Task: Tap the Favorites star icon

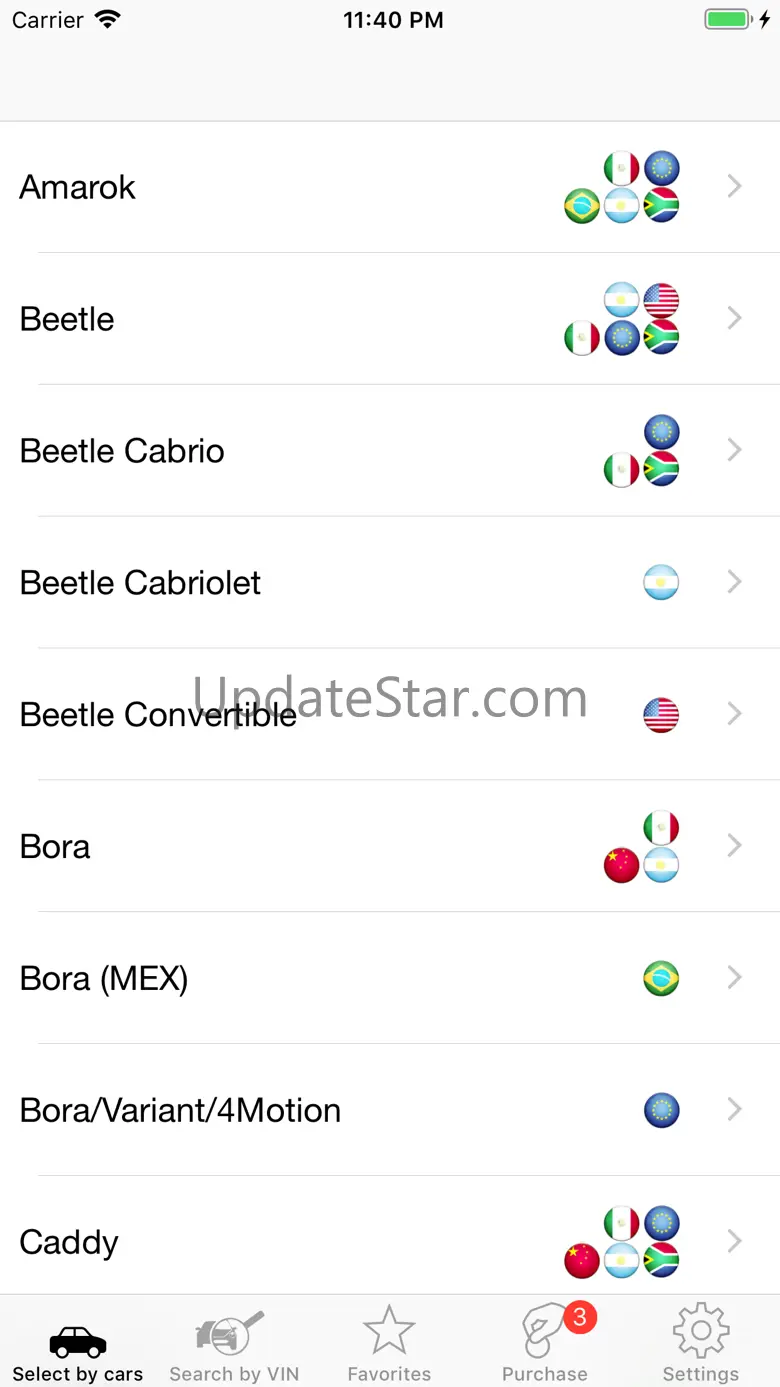Action: [x=389, y=1332]
